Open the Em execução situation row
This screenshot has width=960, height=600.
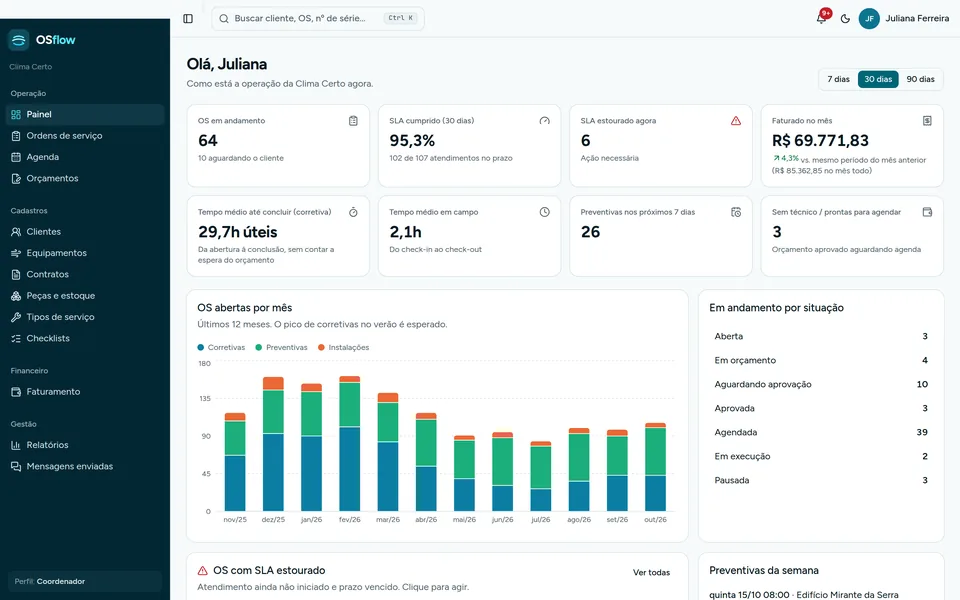(x=821, y=456)
